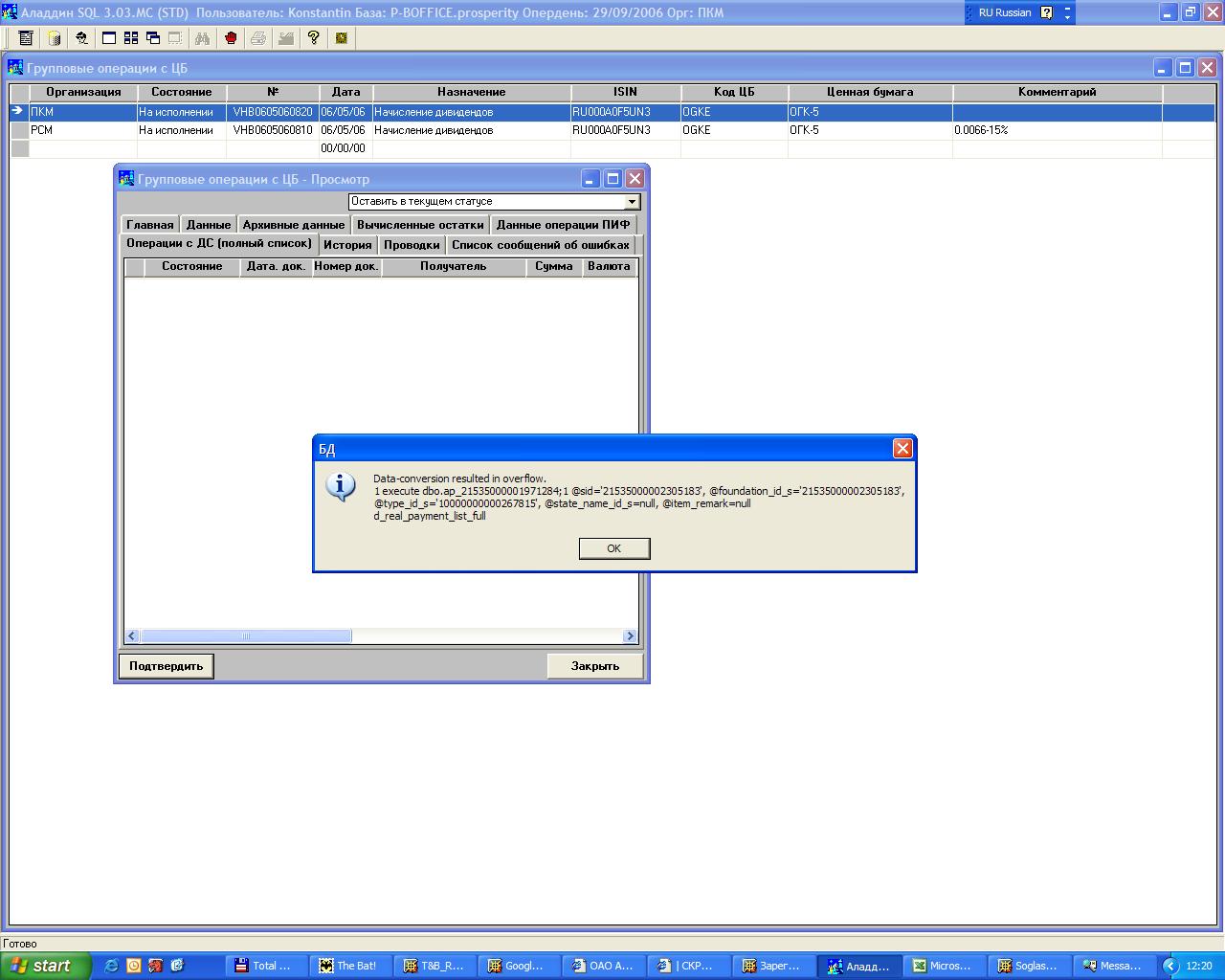Click the Состояние header in main table
This screenshot has width=1225, height=980.
tap(182, 92)
